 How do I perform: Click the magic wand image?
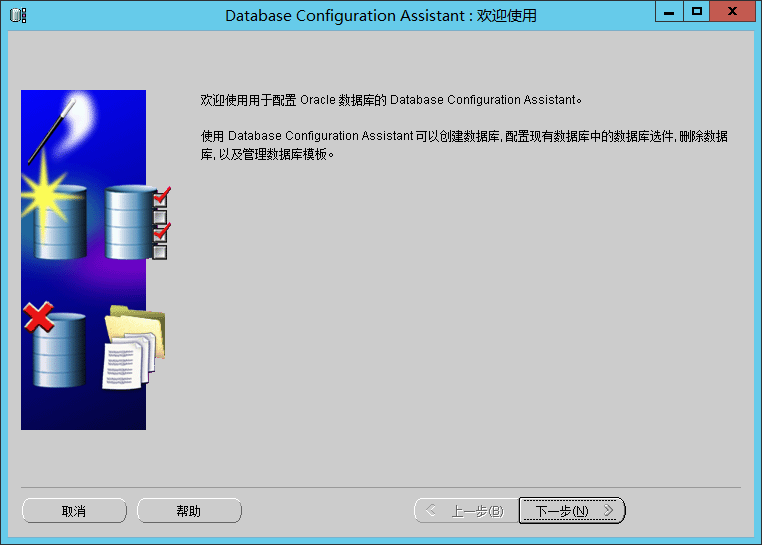52,130
